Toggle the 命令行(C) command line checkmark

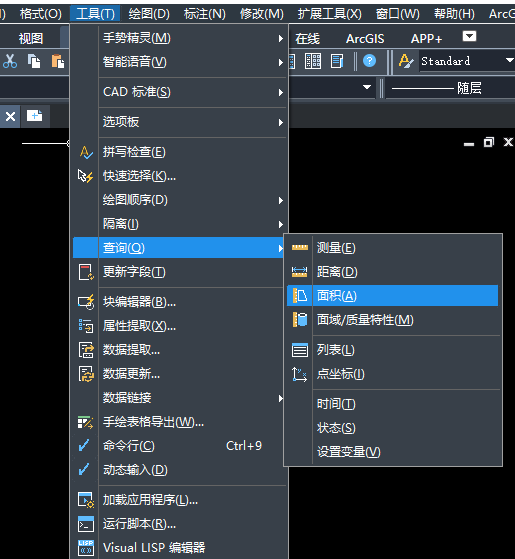click(x=84, y=446)
